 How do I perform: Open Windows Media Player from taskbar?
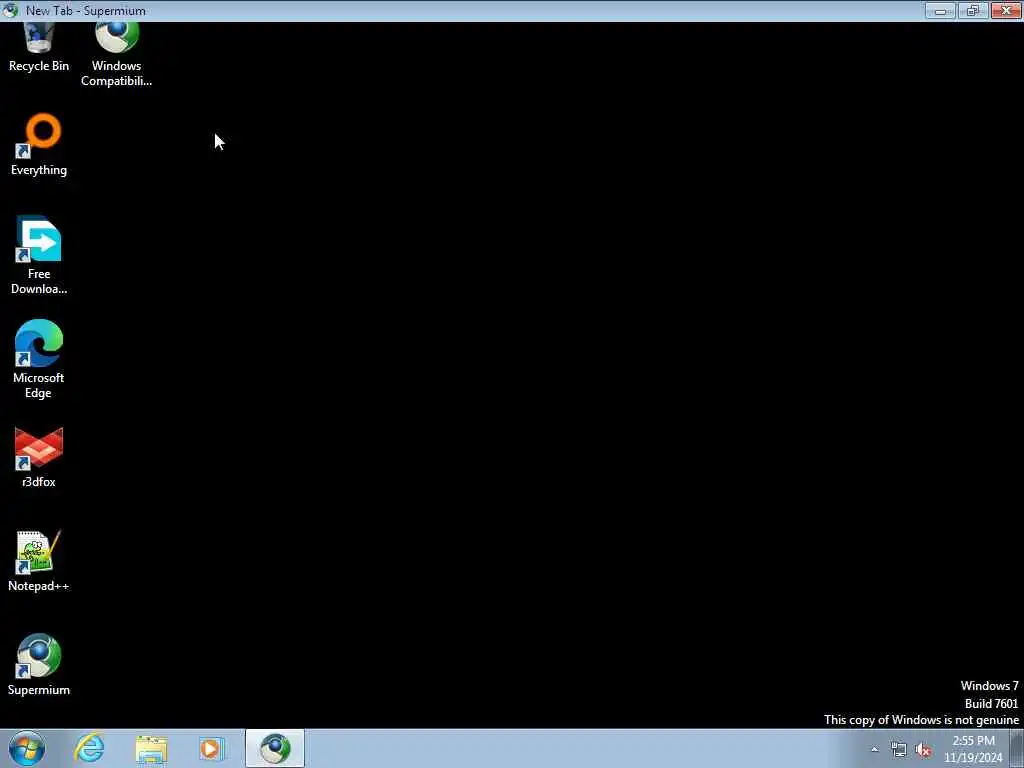pyautogui.click(x=212, y=748)
